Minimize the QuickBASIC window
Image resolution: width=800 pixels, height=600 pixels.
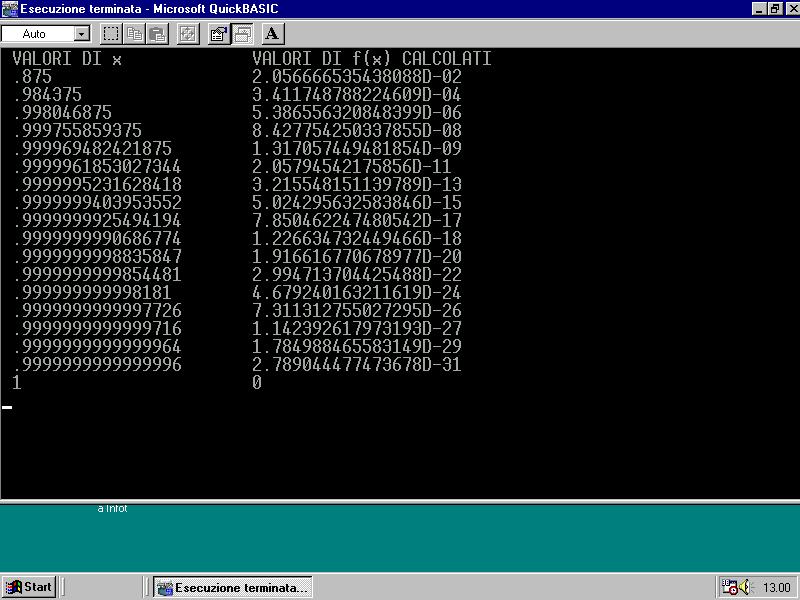click(x=759, y=9)
